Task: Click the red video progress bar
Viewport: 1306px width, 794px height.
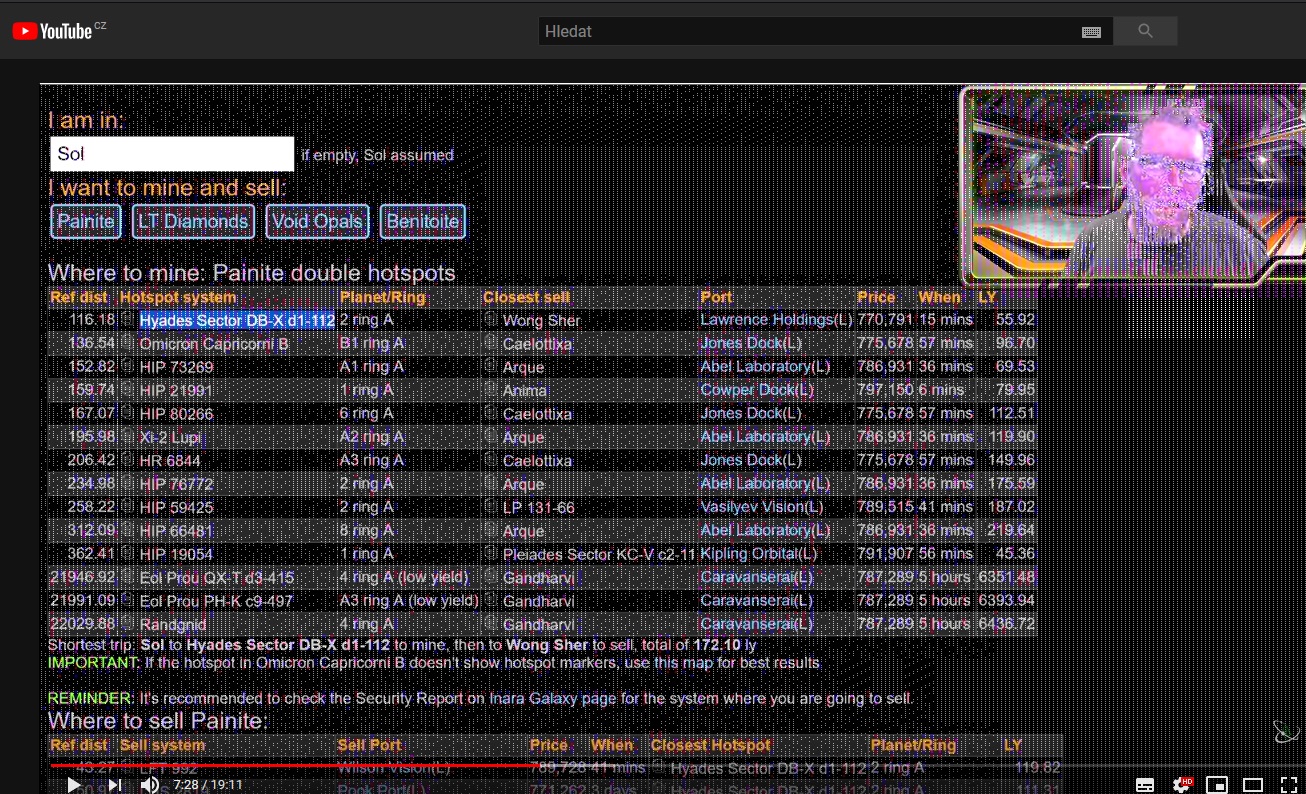Action: pyautogui.click(x=295, y=766)
